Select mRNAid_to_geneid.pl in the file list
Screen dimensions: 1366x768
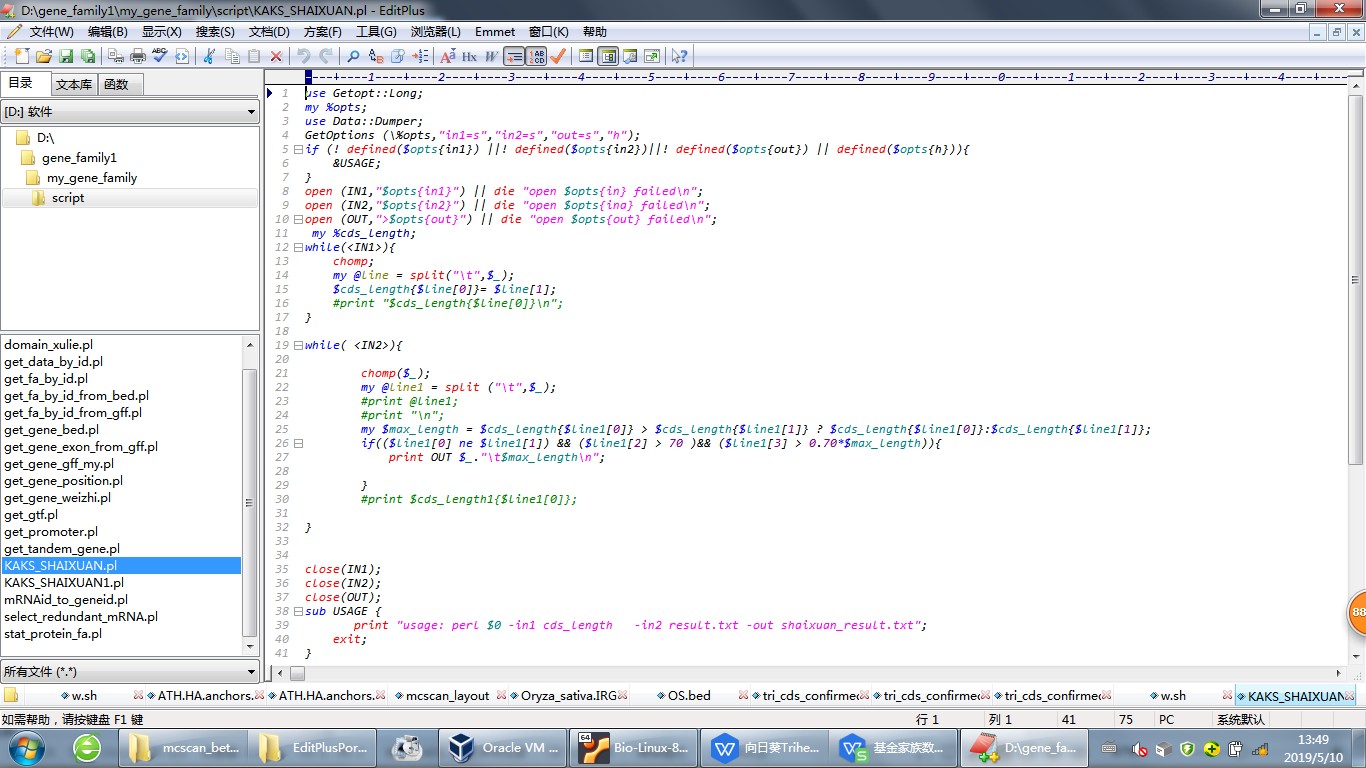point(66,600)
